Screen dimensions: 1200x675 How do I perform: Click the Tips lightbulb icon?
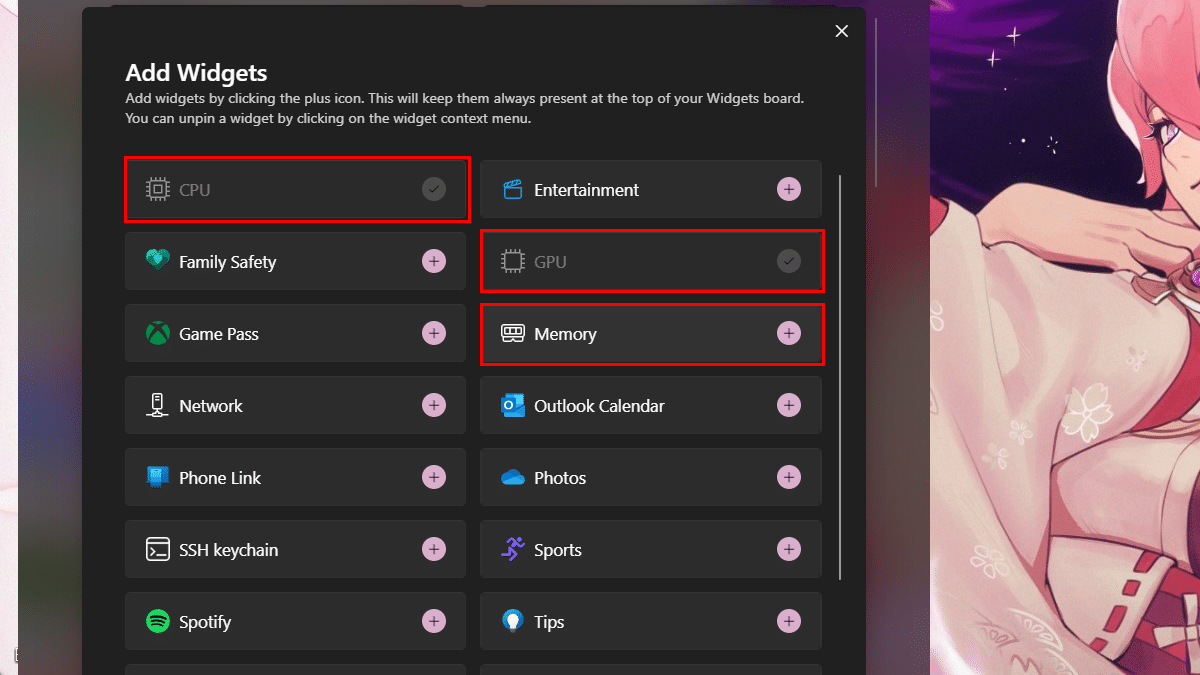point(513,621)
